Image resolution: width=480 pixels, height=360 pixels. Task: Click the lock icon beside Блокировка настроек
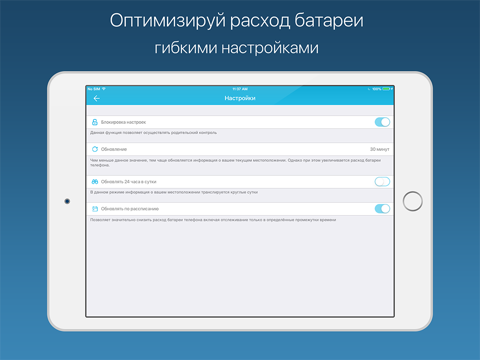(95, 122)
